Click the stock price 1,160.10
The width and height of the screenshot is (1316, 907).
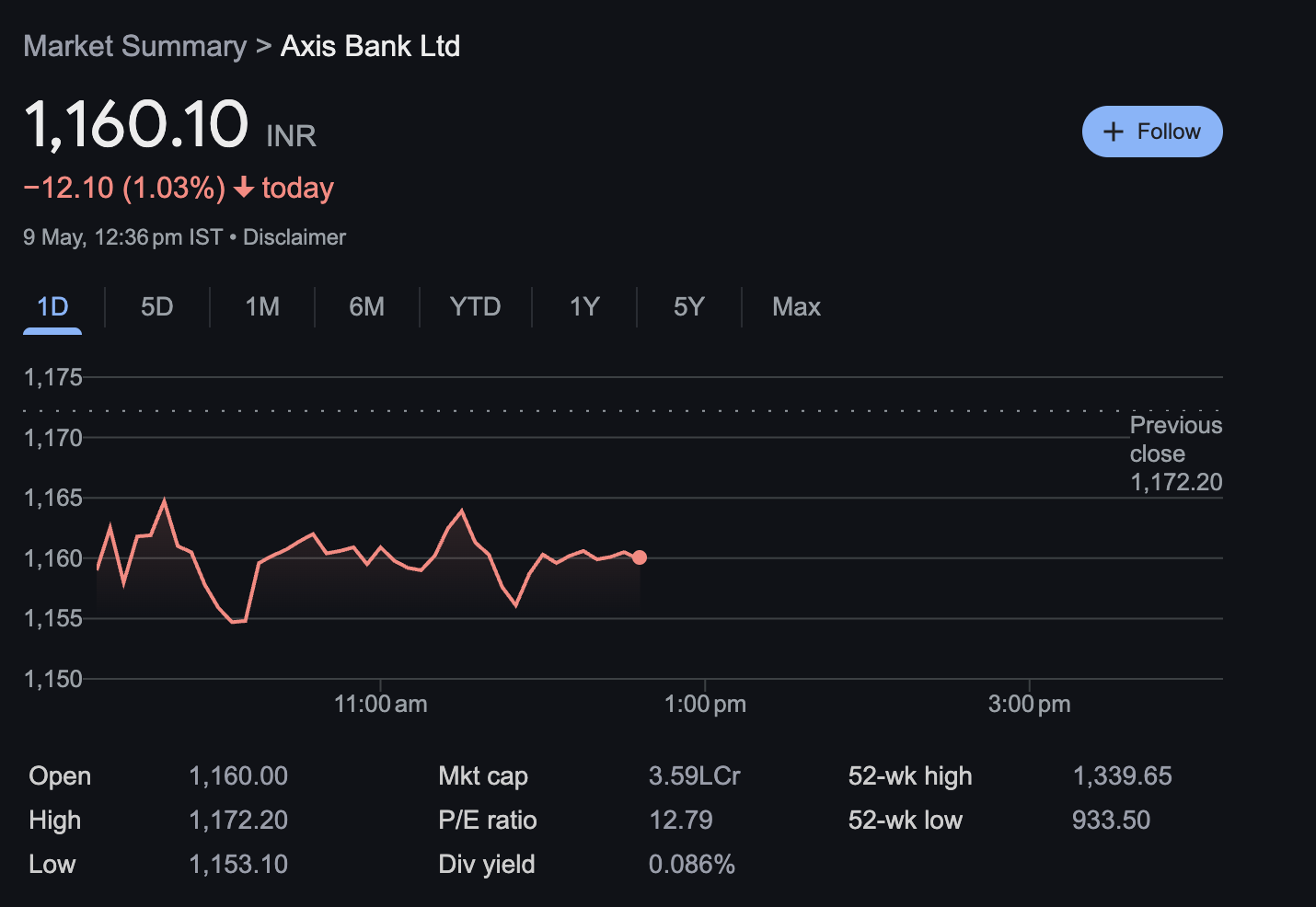pos(135,123)
